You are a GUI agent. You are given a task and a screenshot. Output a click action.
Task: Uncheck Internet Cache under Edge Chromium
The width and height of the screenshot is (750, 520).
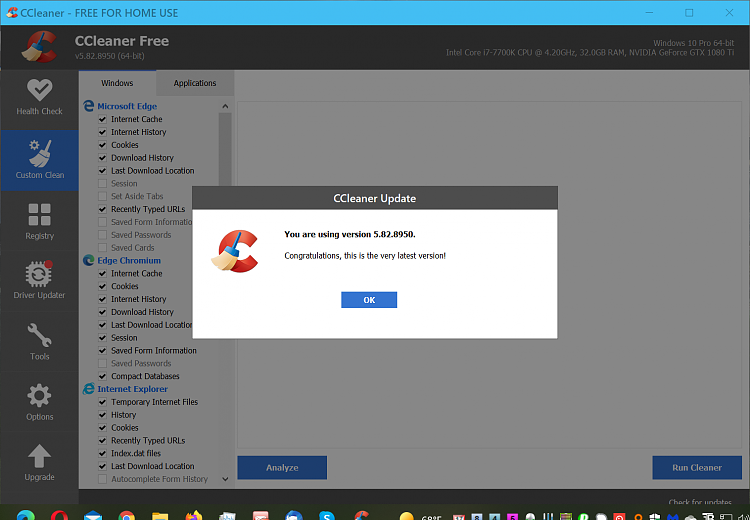102,274
